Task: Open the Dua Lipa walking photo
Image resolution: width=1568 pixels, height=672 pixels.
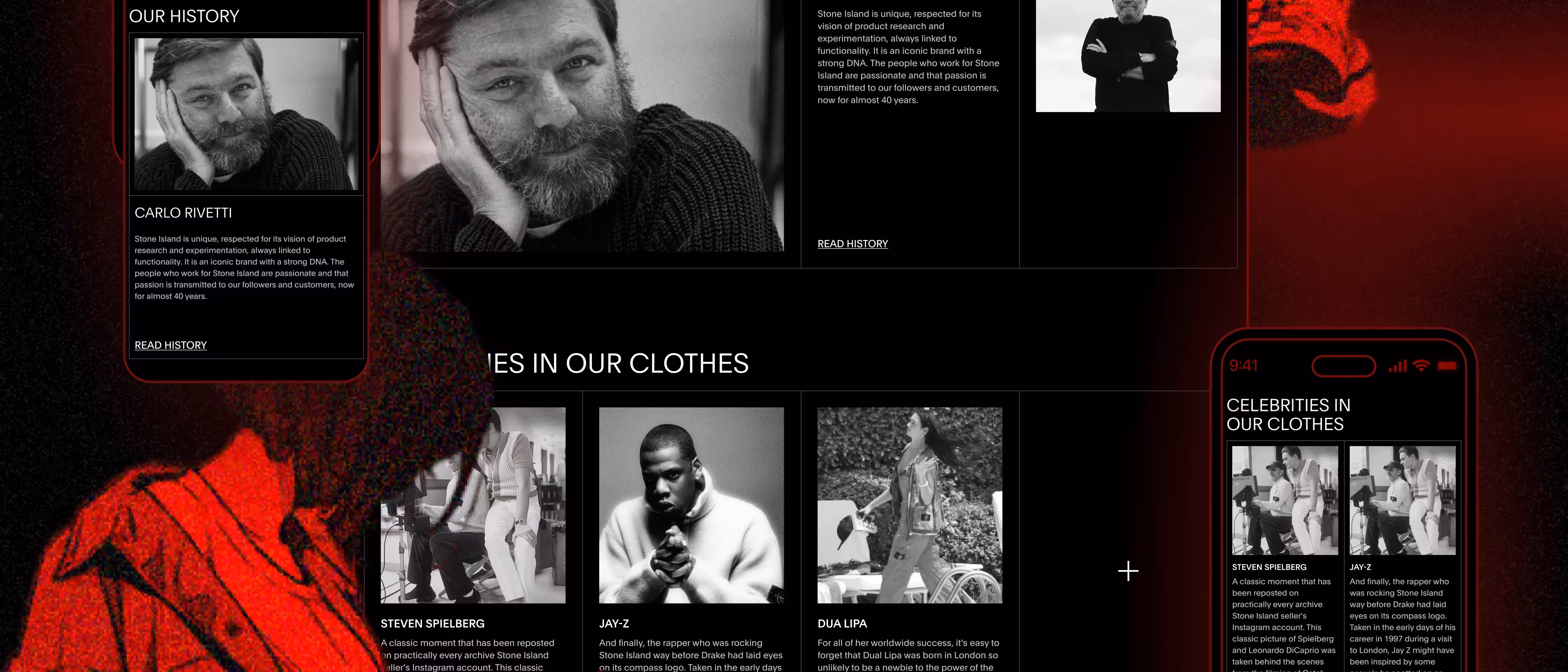Action: click(909, 505)
